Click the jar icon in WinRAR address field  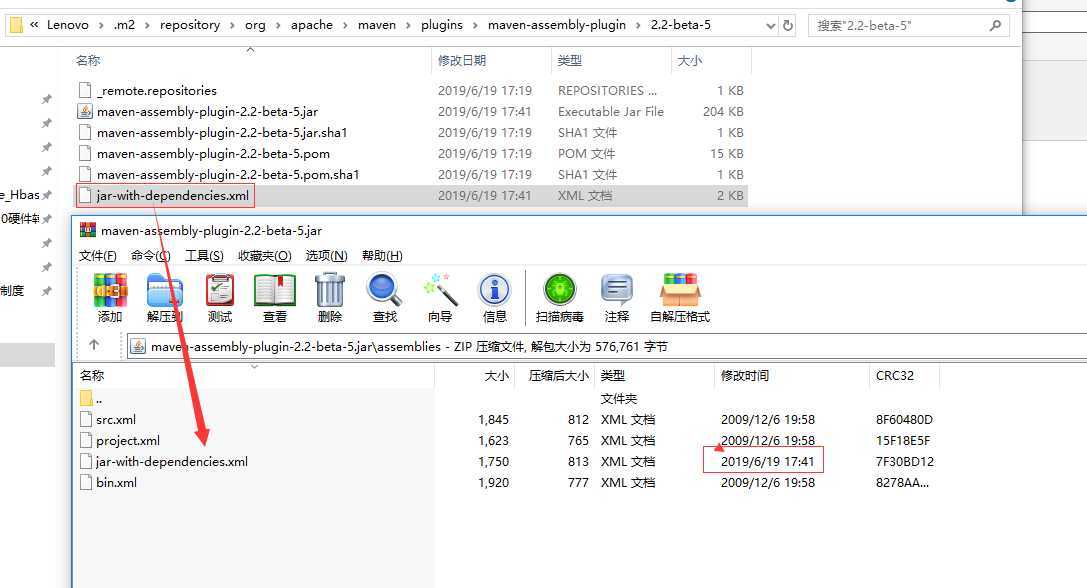click(x=138, y=346)
